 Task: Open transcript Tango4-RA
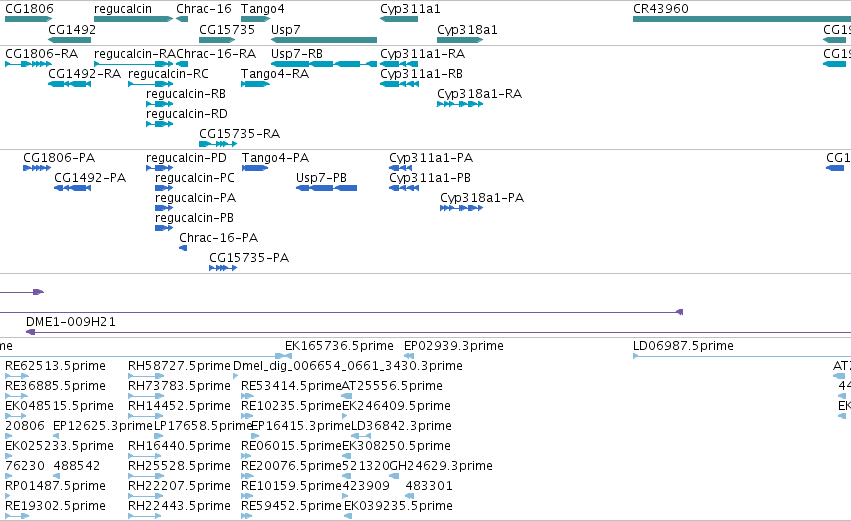[x=275, y=74]
